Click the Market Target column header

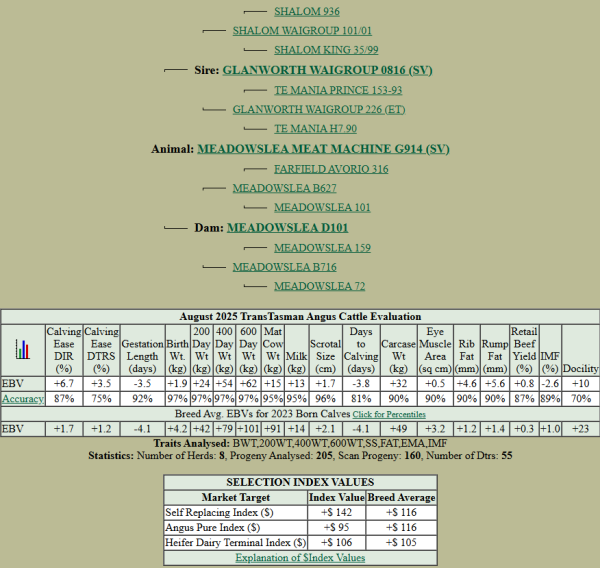pyautogui.click(x=236, y=498)
